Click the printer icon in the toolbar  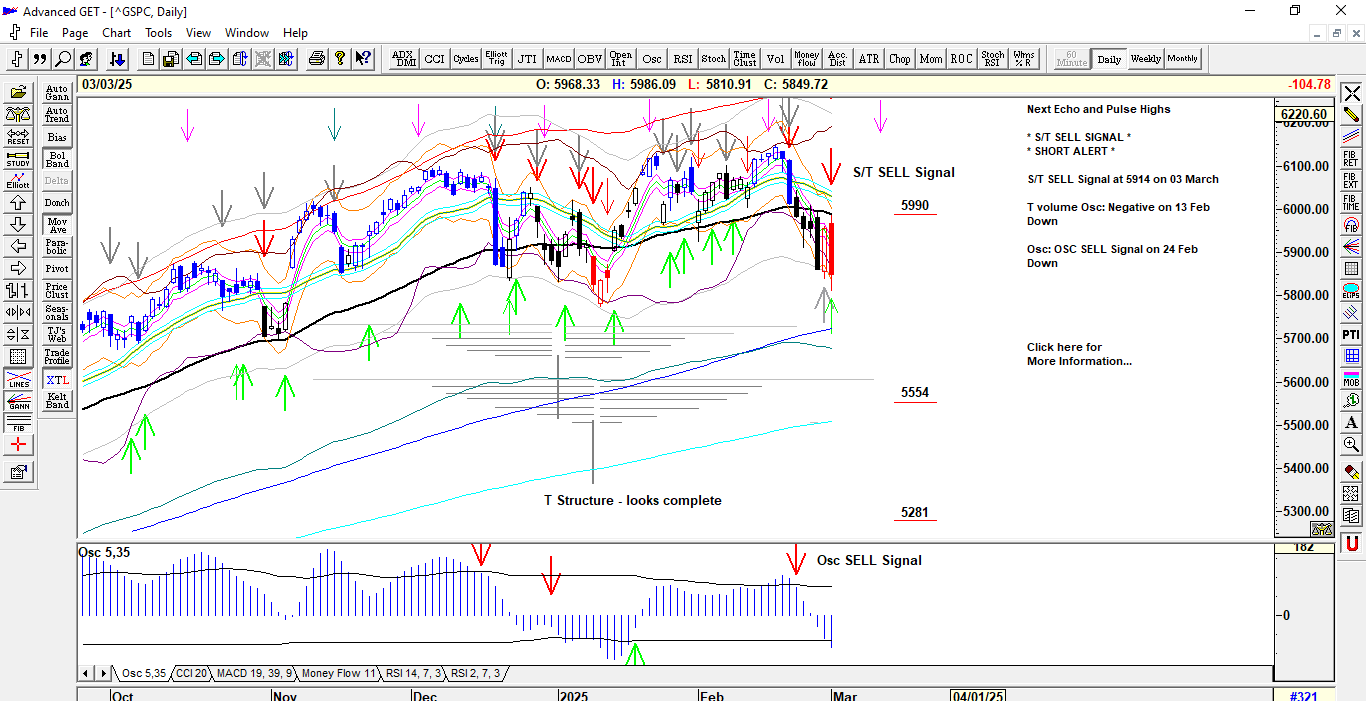(x=317, y=59)
